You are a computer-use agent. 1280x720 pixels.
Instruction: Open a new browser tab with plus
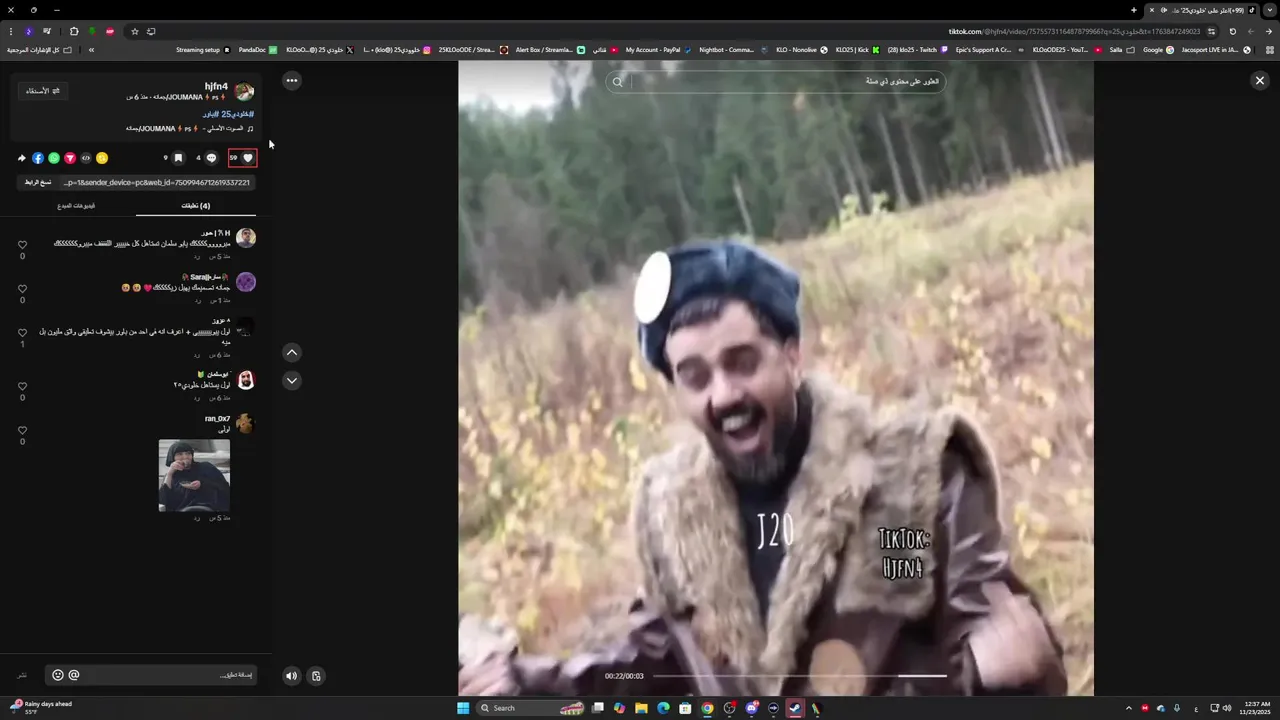pos(1134,10)
